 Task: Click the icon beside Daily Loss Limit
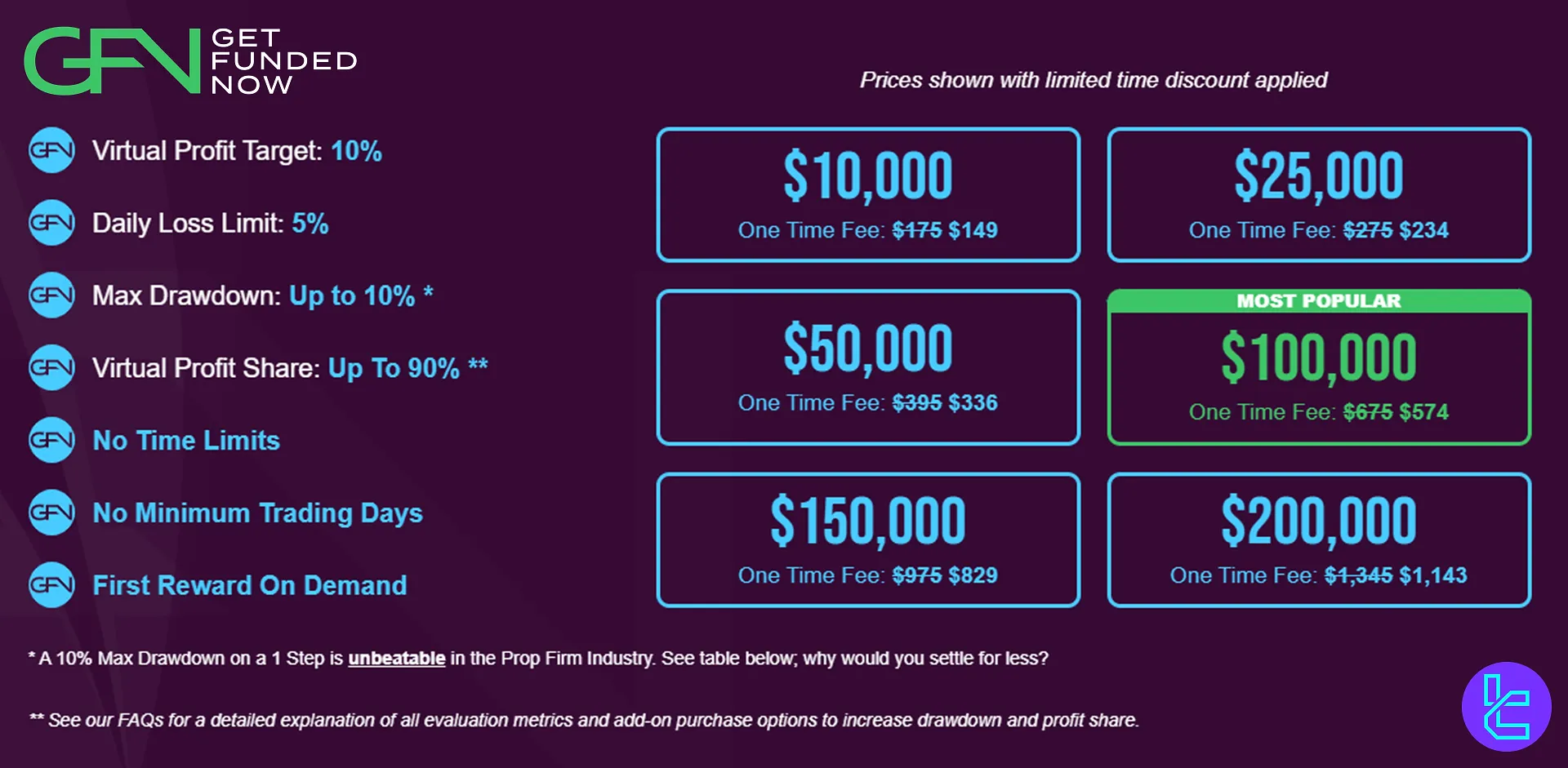coord(51,223)
